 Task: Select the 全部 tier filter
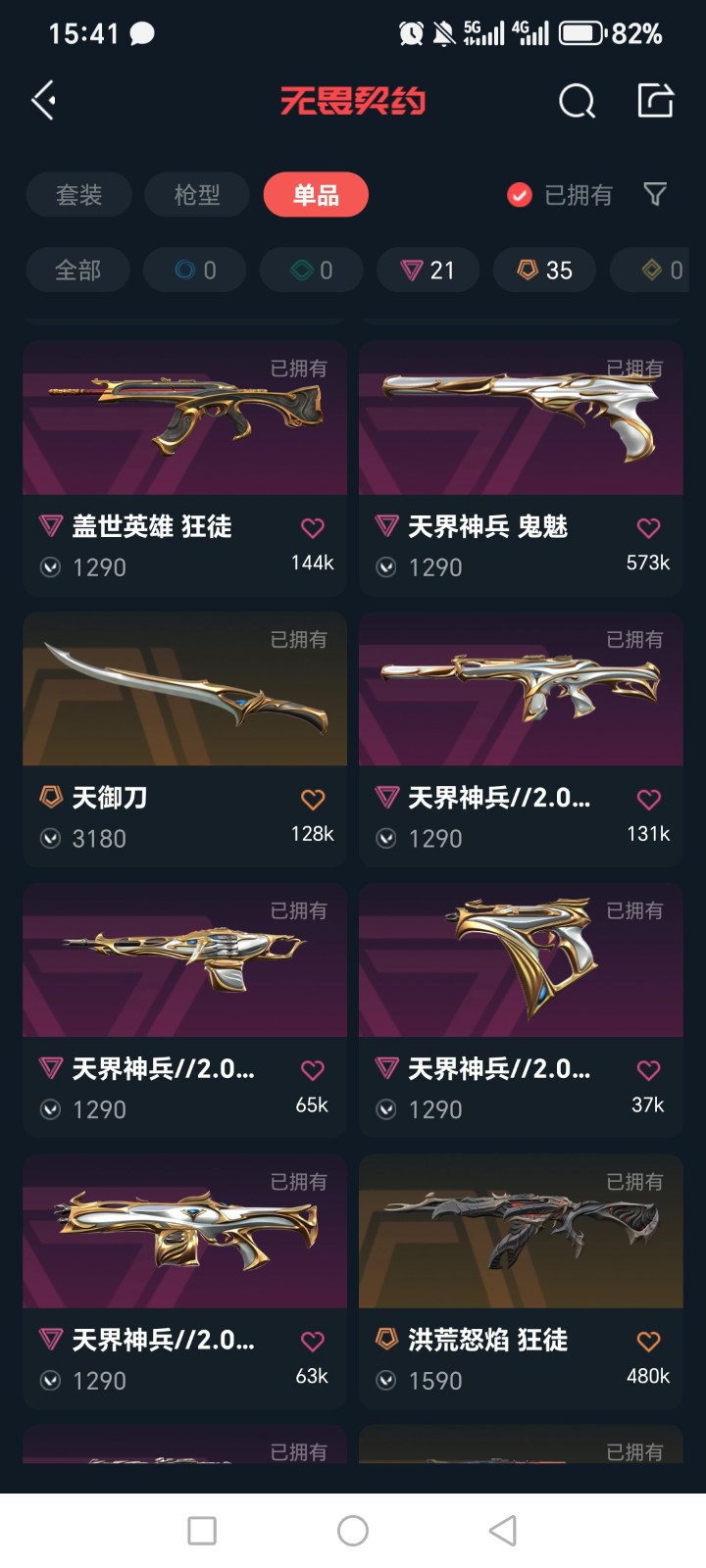[x=78, y=270]
